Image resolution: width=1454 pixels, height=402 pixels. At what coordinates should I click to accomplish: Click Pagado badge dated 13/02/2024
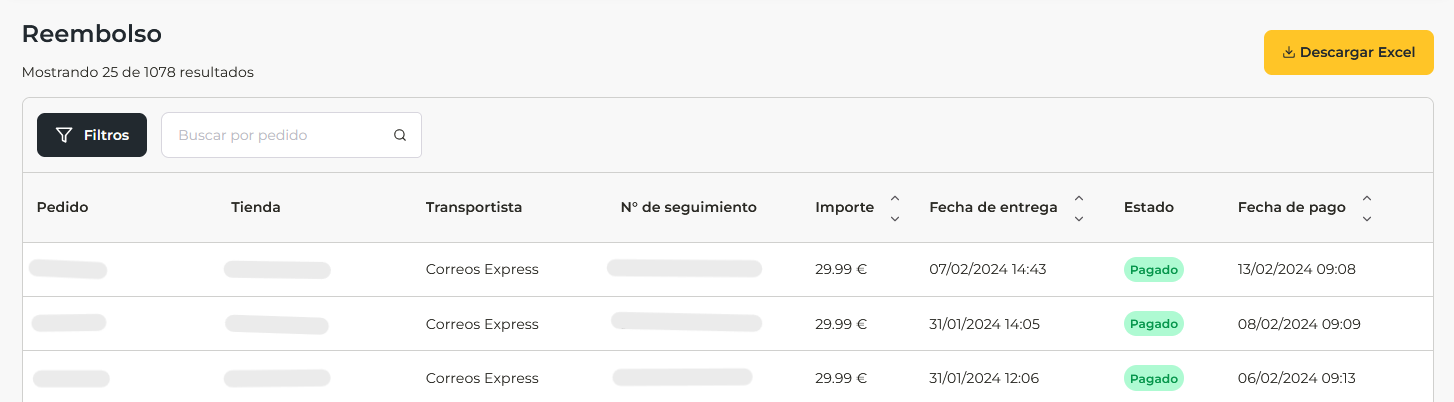pos(1153,270)
